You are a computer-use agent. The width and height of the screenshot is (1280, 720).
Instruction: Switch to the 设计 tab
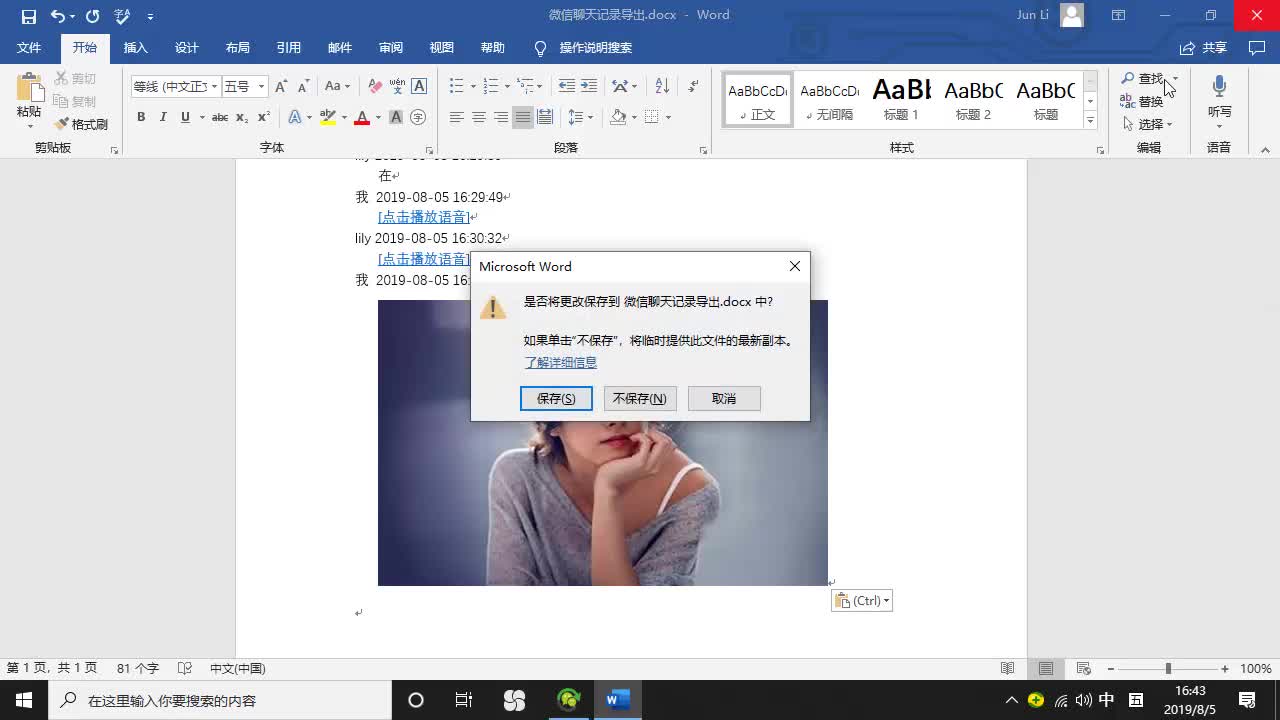186,47
